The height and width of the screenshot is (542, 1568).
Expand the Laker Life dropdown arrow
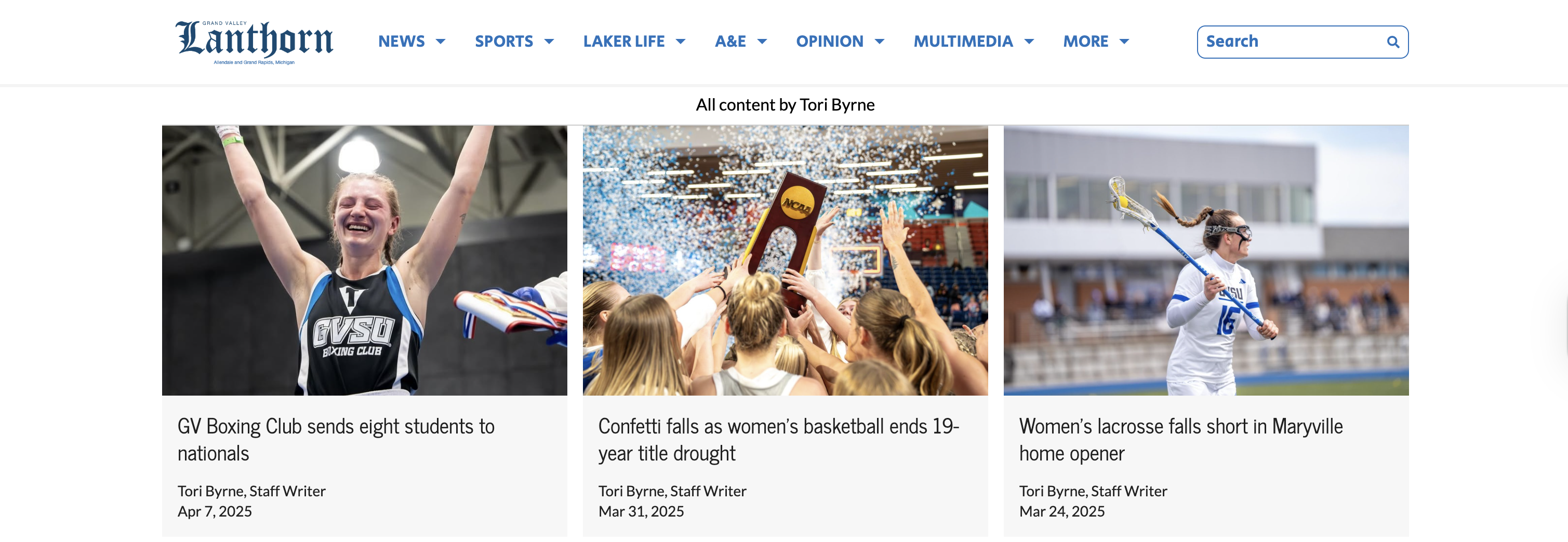coord(681,42)
